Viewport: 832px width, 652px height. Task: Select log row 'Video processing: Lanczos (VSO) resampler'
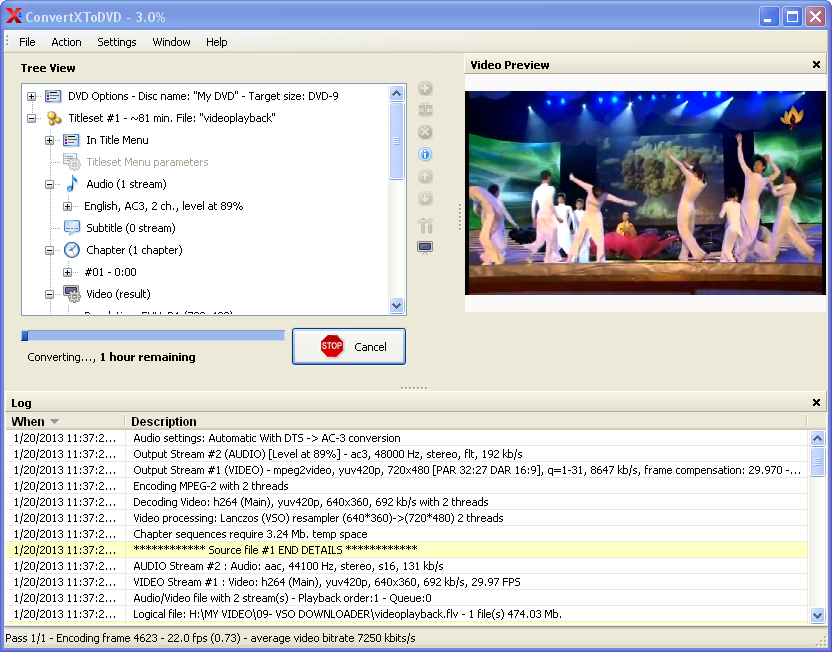click(406, 518)
